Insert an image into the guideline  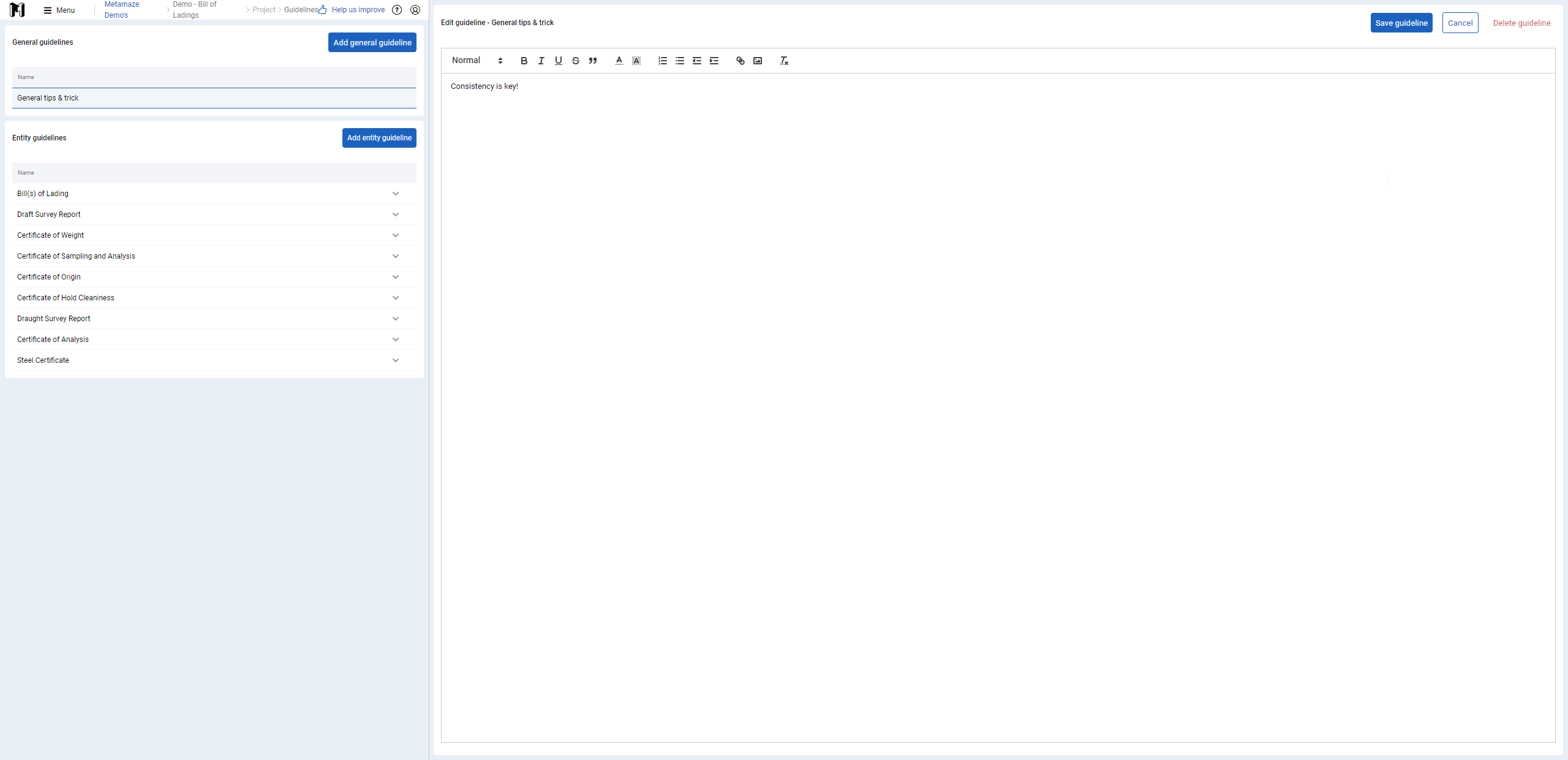click(757, 61)
